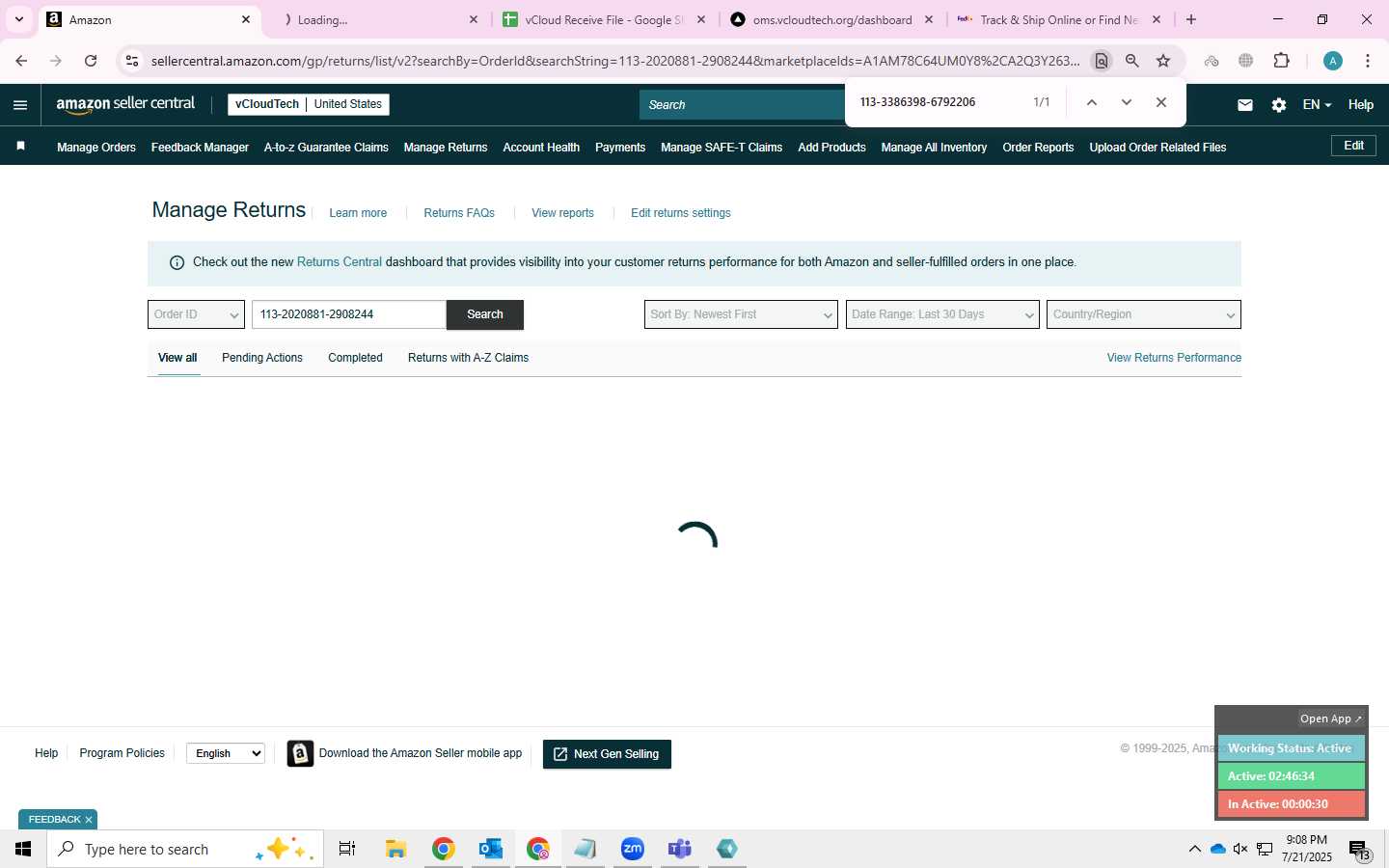Open Account Health in the nav bar
The width and height of the screenshot is (1389, 868).
541,148
